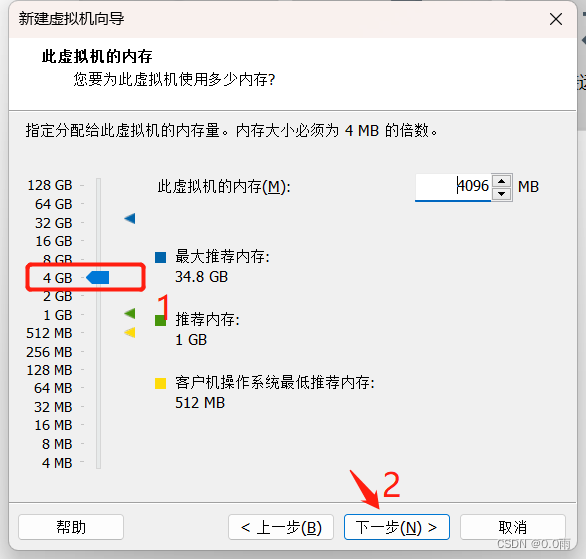This screenshot has width=586, height=559.
Task: Open 帮助 for this wizard
Action: [71, 527]
